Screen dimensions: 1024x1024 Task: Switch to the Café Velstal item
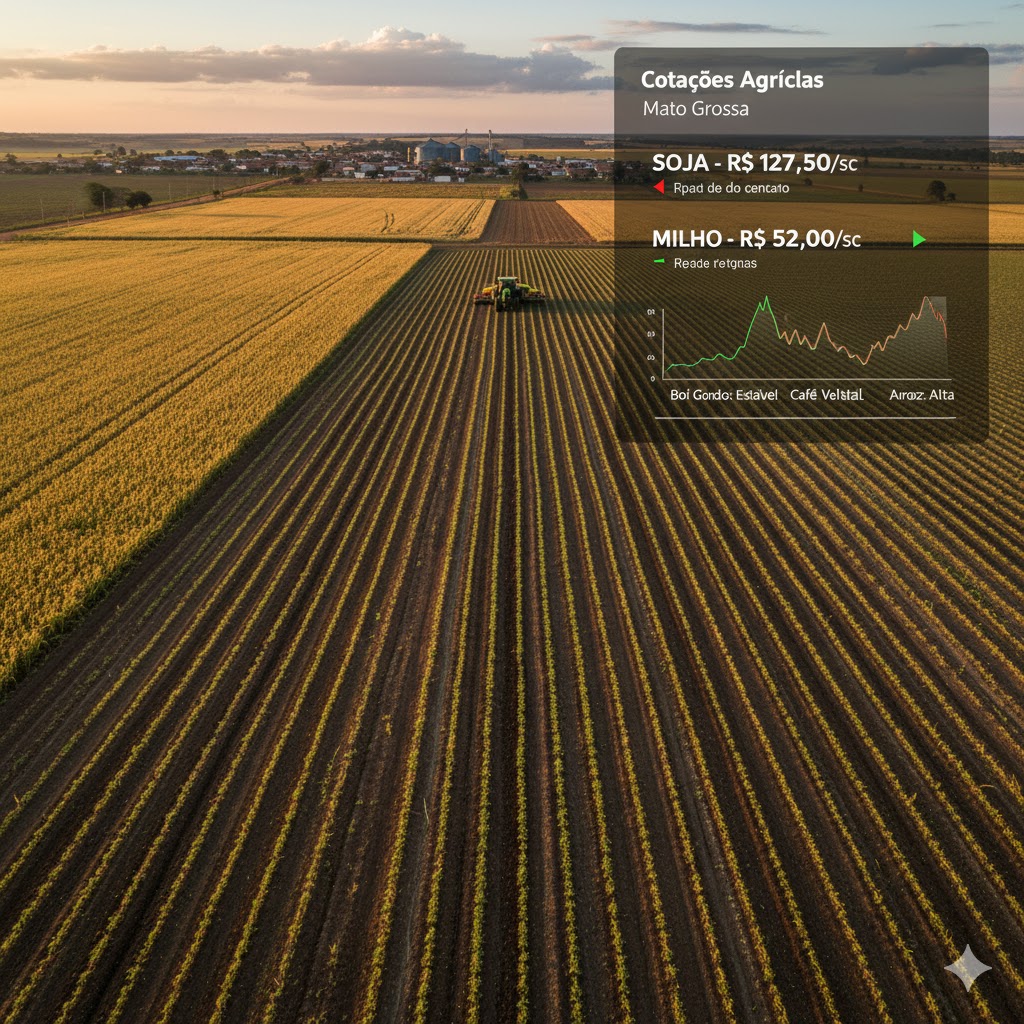(x=826, y=395)
